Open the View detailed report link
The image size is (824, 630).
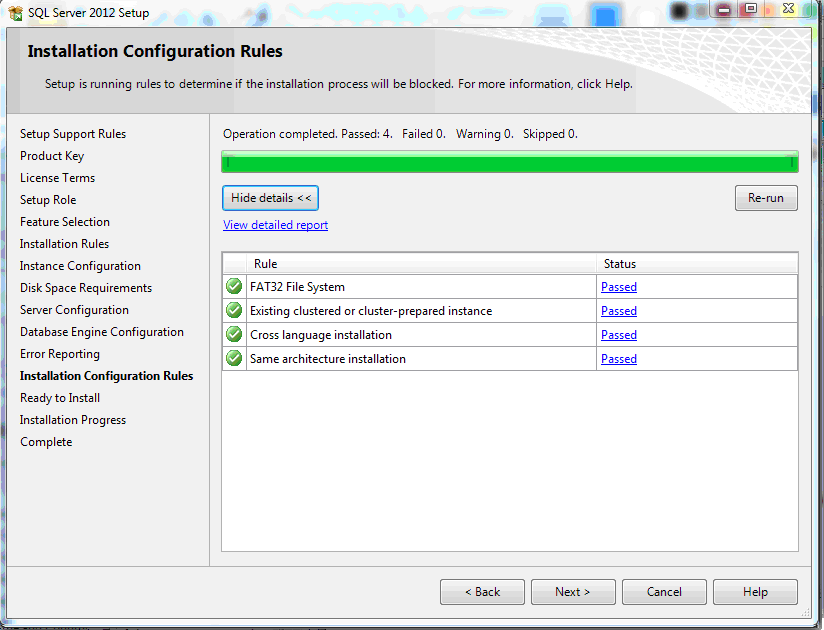coord(275,225)
